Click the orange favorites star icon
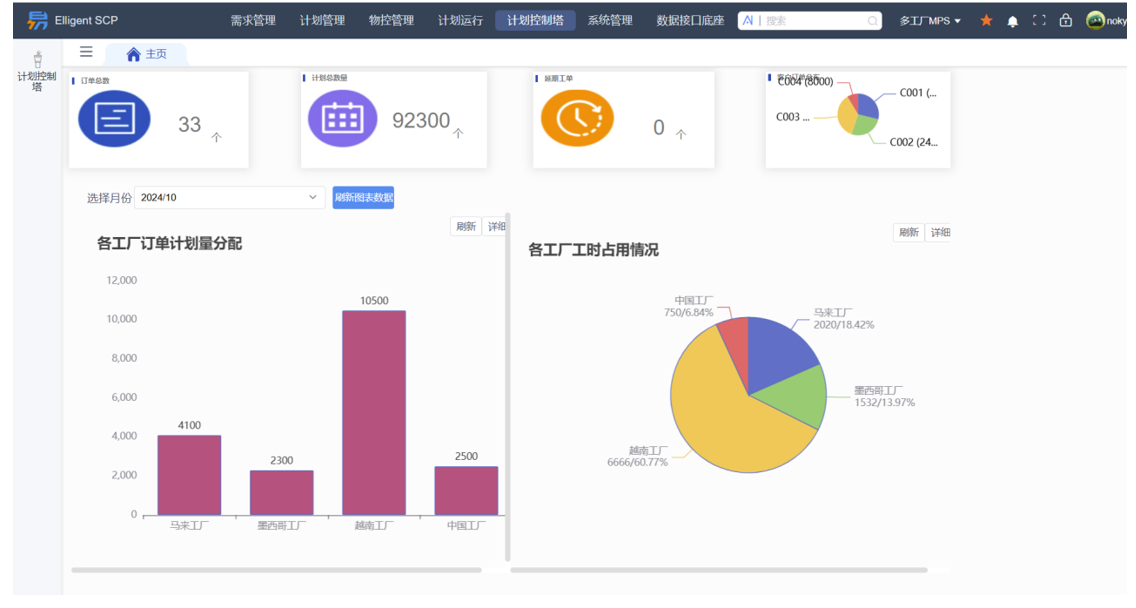The image size is (1136, 608). [986, 20]
